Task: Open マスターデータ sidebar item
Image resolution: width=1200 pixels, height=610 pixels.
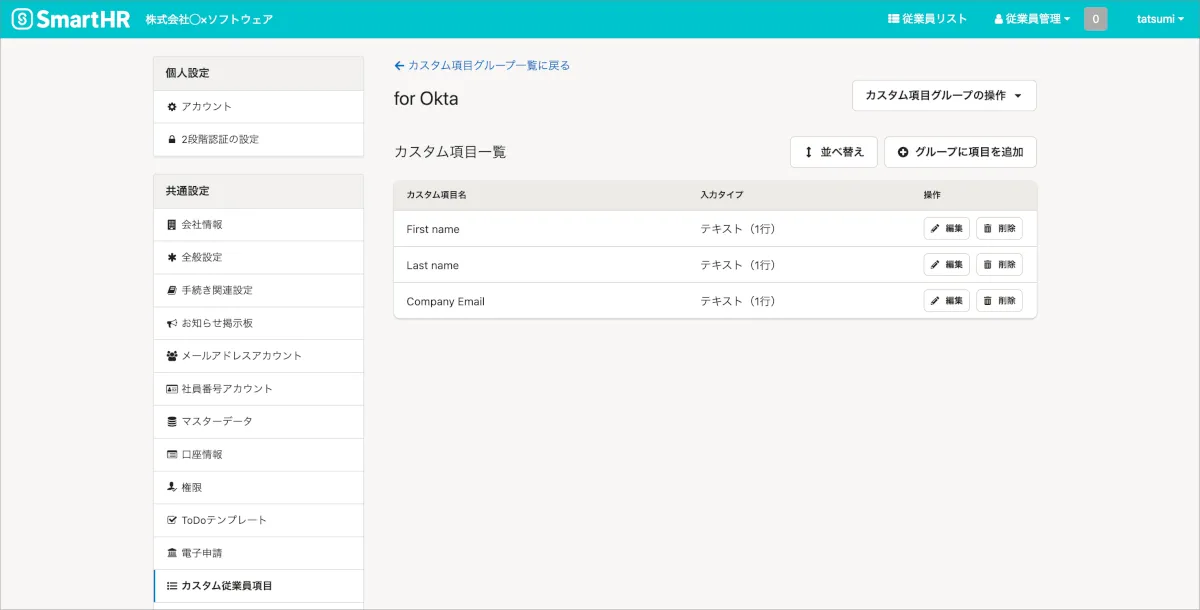Action: pos(216,422)
